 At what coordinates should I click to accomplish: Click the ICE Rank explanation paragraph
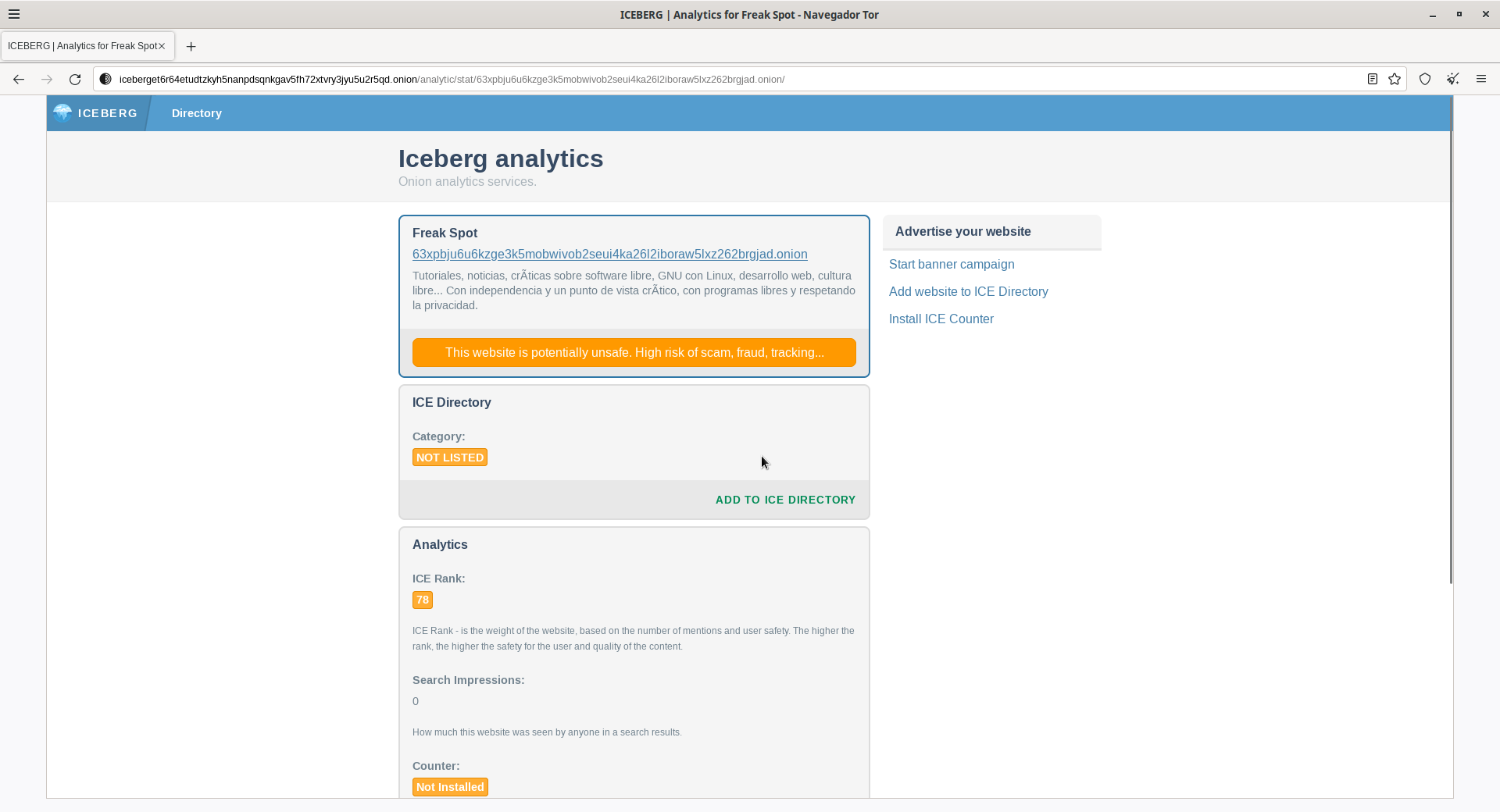click(x=634, y=638)
